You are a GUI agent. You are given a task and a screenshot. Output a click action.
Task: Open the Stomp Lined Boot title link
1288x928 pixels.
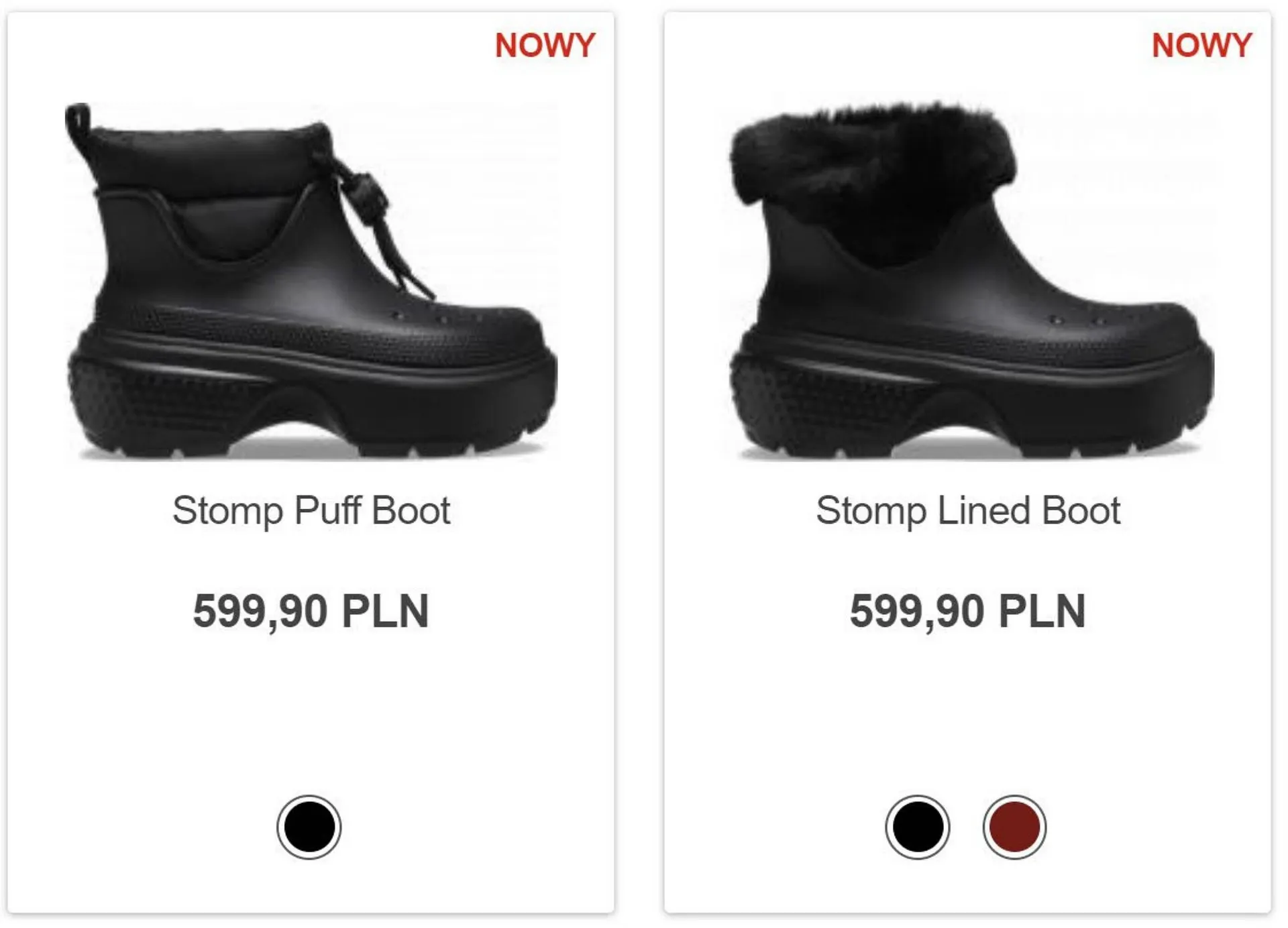tap(967, 511)
